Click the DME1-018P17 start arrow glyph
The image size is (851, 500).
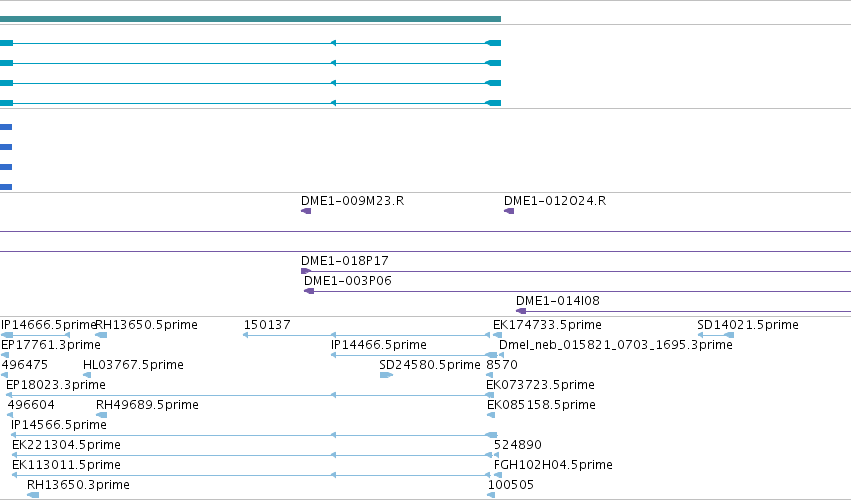click(x=306, y=271)
